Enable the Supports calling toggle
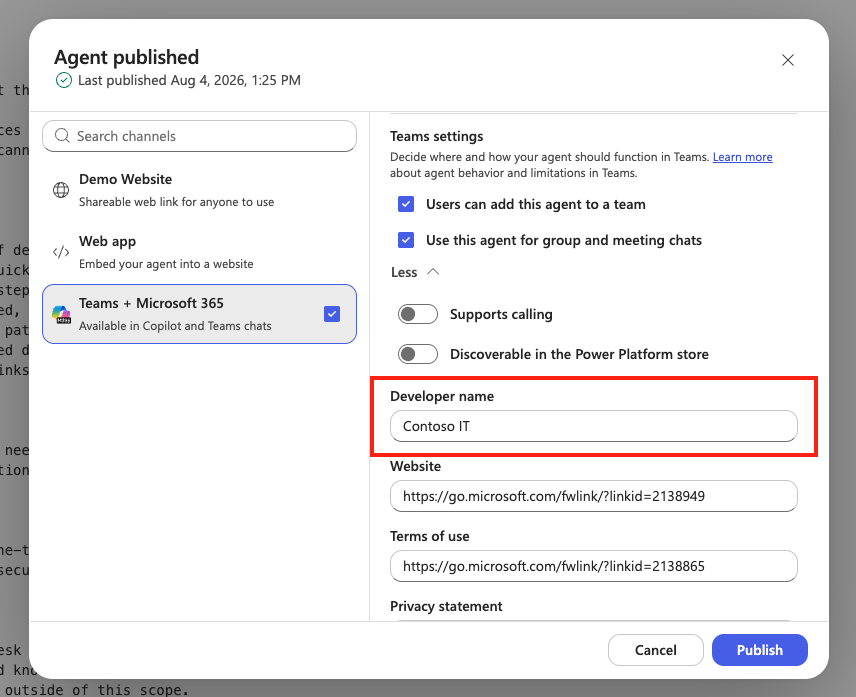Image resolution: width=856 pixels, height=697 pixels. click(x=418, y=314)
